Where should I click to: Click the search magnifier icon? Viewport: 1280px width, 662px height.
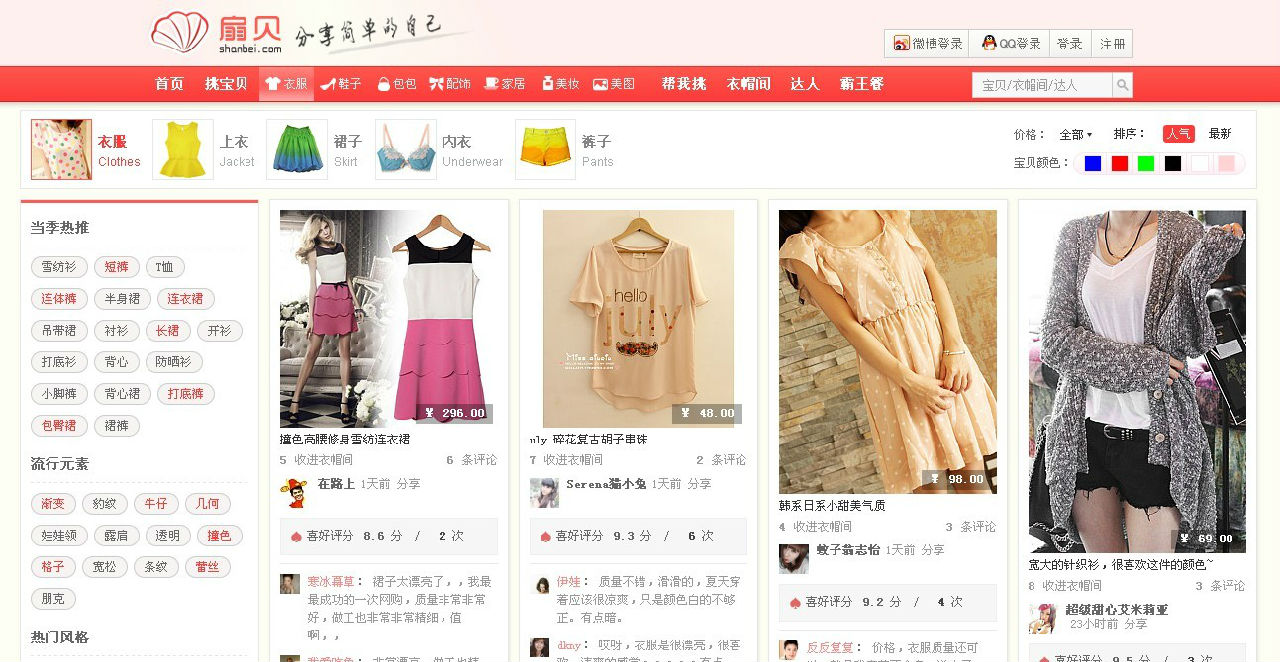[1122, 85]
